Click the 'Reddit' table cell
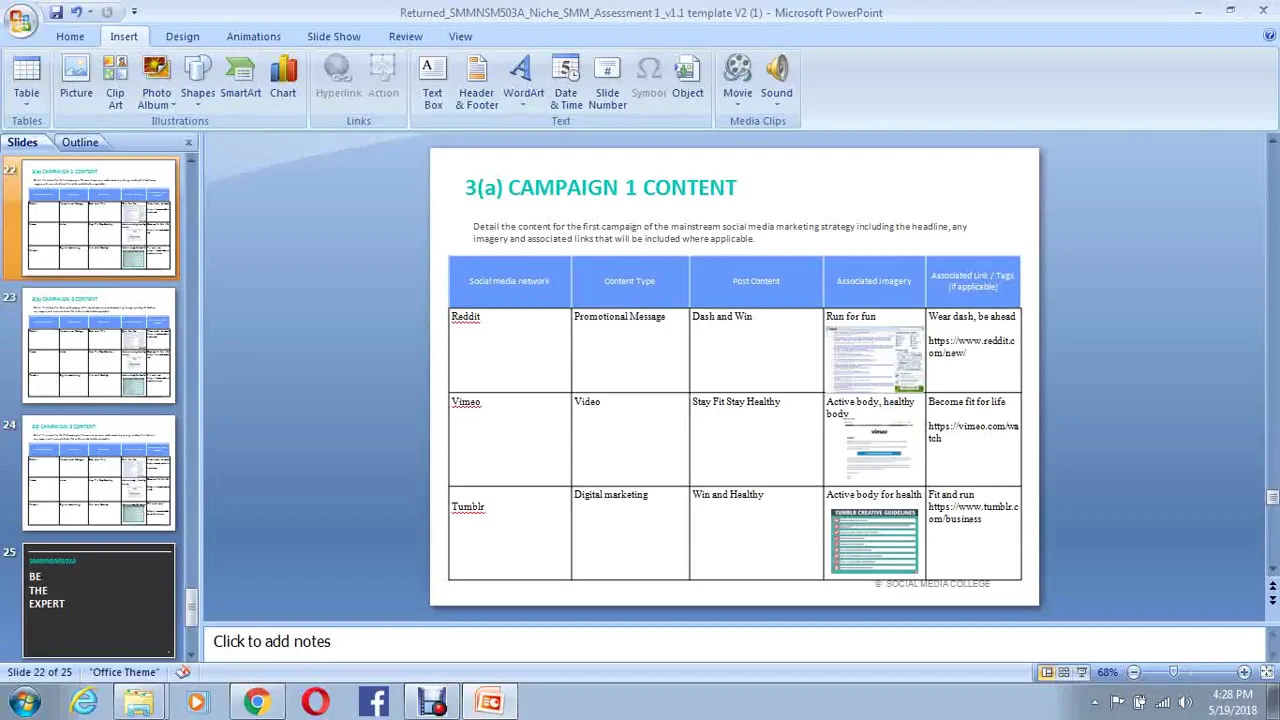The height and width of the screenshot is (720, 1280). click(510, 349)
